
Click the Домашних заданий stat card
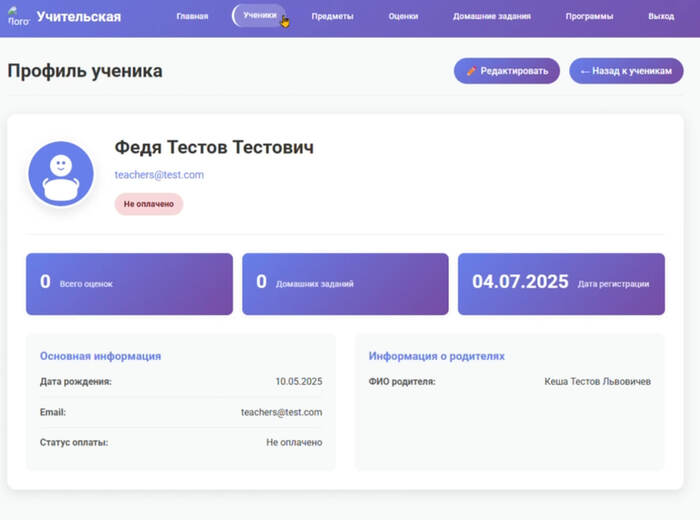point(345,284)
